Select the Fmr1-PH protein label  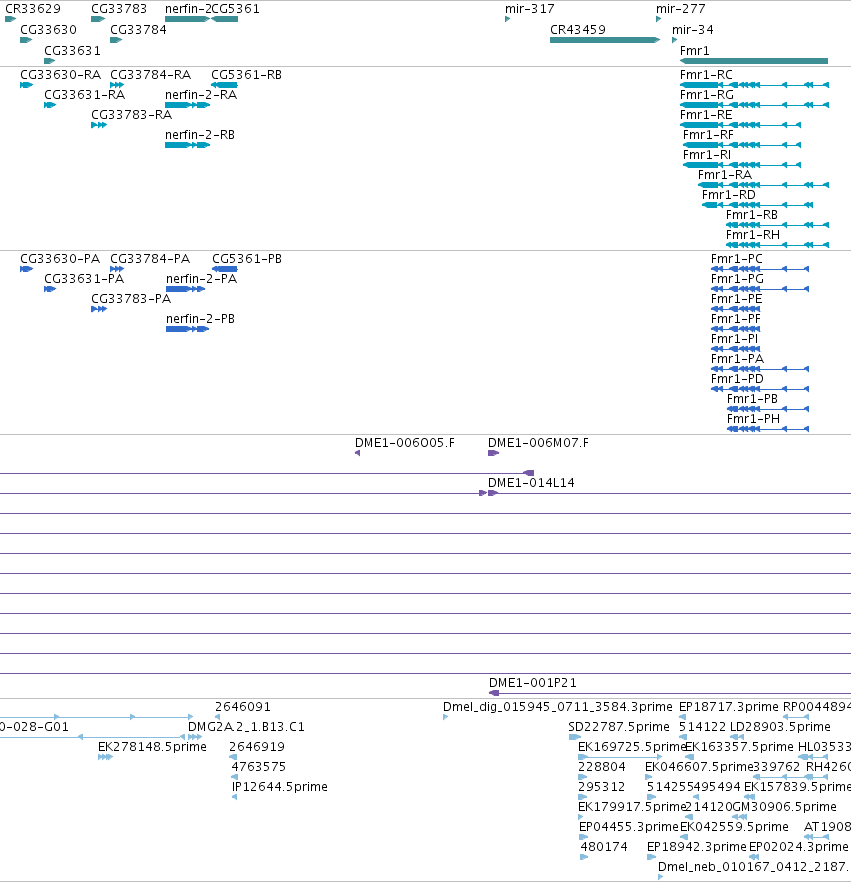(x=754, y=418)
